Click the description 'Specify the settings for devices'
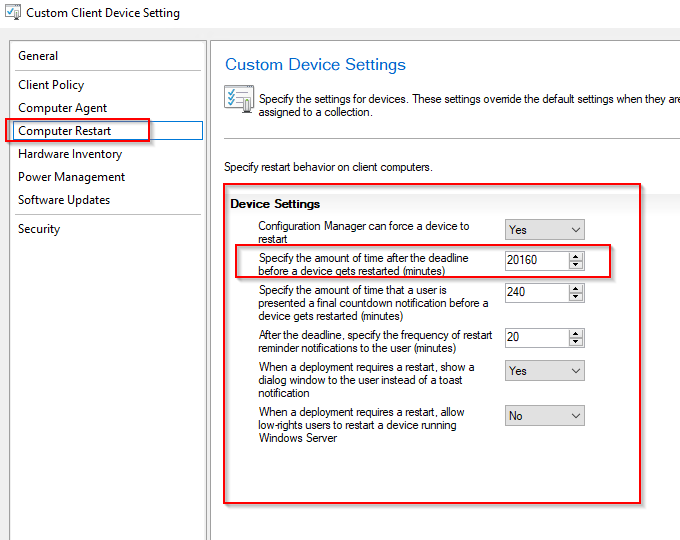680x540 pixels. 468,105
